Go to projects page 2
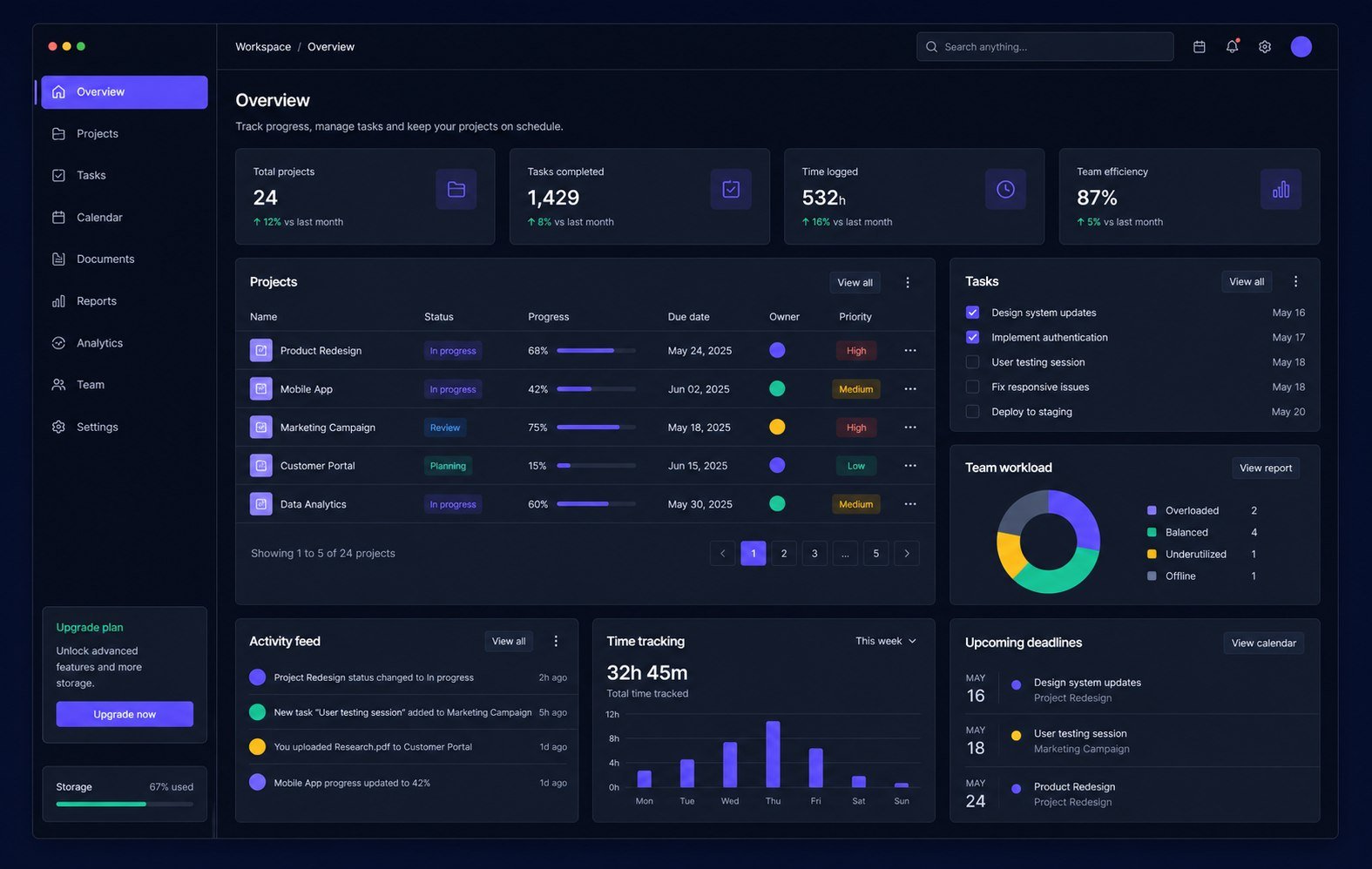Screen dimensions: 1372x869 pos(784,553)
